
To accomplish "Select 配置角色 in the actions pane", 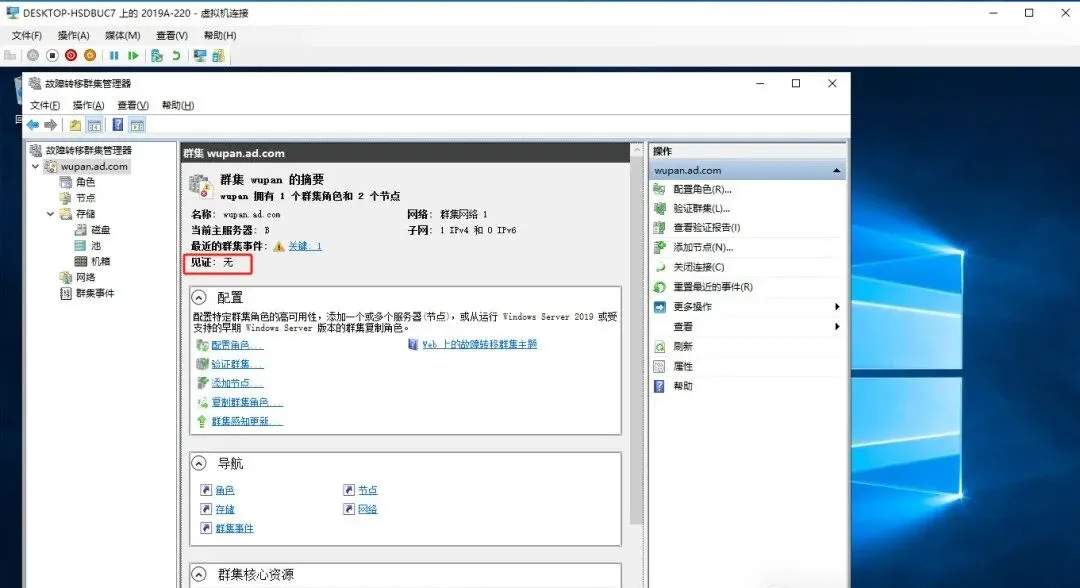I will point(703,189).
